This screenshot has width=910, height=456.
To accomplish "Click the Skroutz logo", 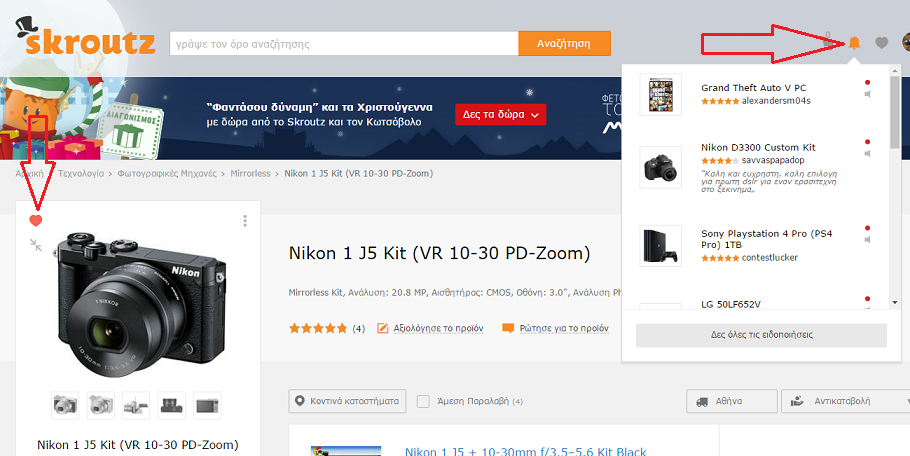I will [x=85, y=37].
